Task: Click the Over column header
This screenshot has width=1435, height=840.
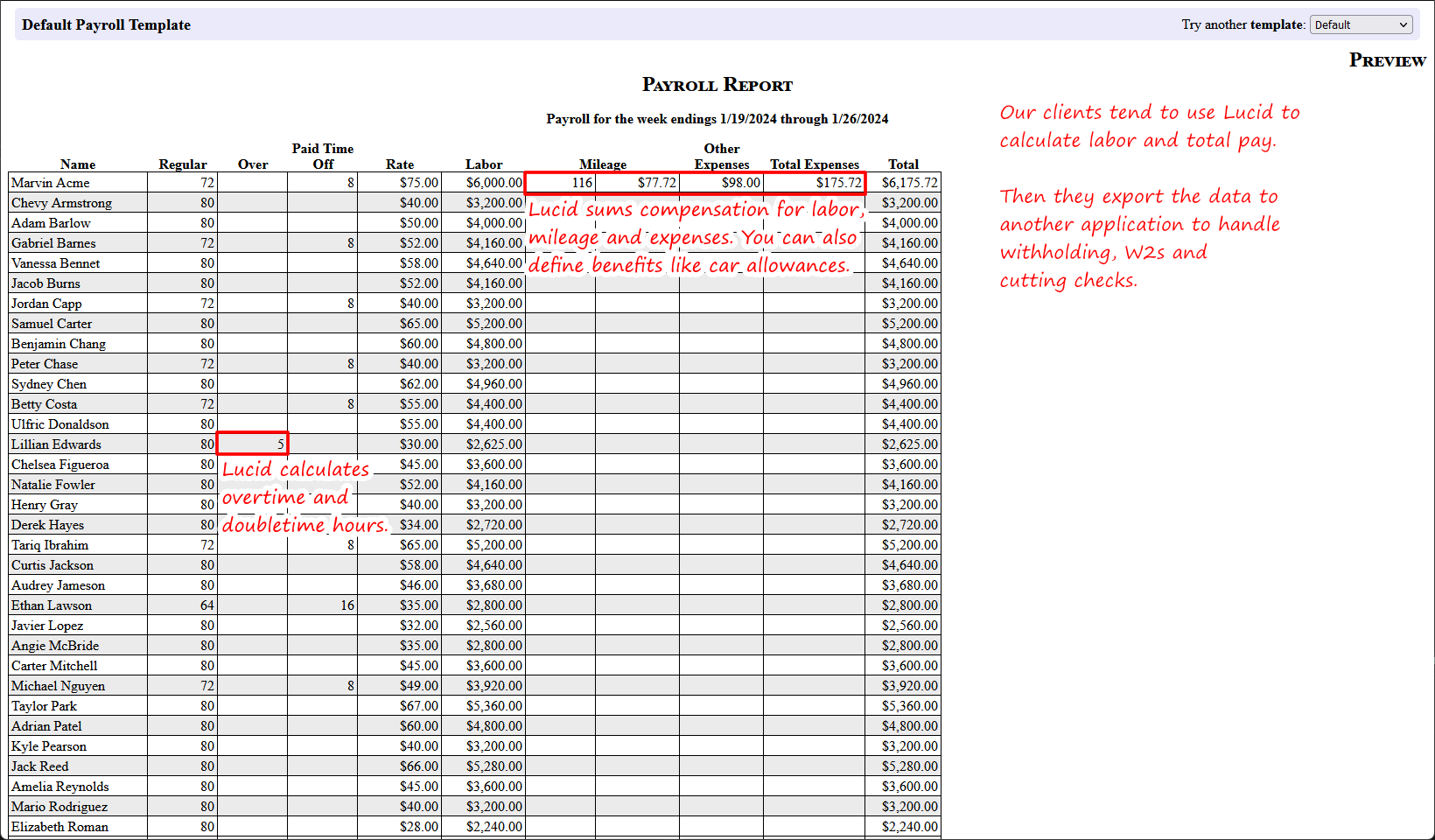Action: tap(253, 164)
